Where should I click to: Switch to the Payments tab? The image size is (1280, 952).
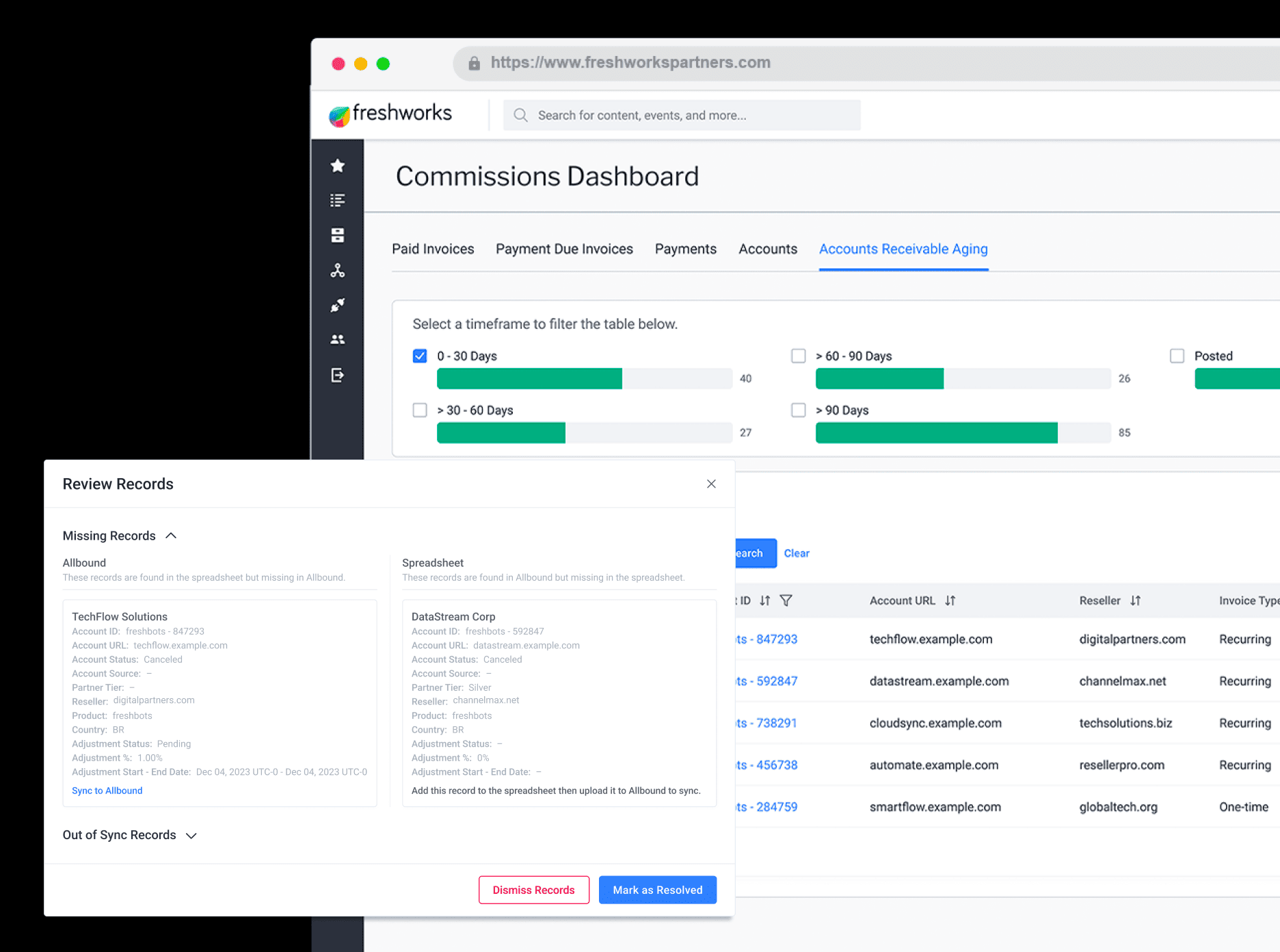(x=686, y=249)
